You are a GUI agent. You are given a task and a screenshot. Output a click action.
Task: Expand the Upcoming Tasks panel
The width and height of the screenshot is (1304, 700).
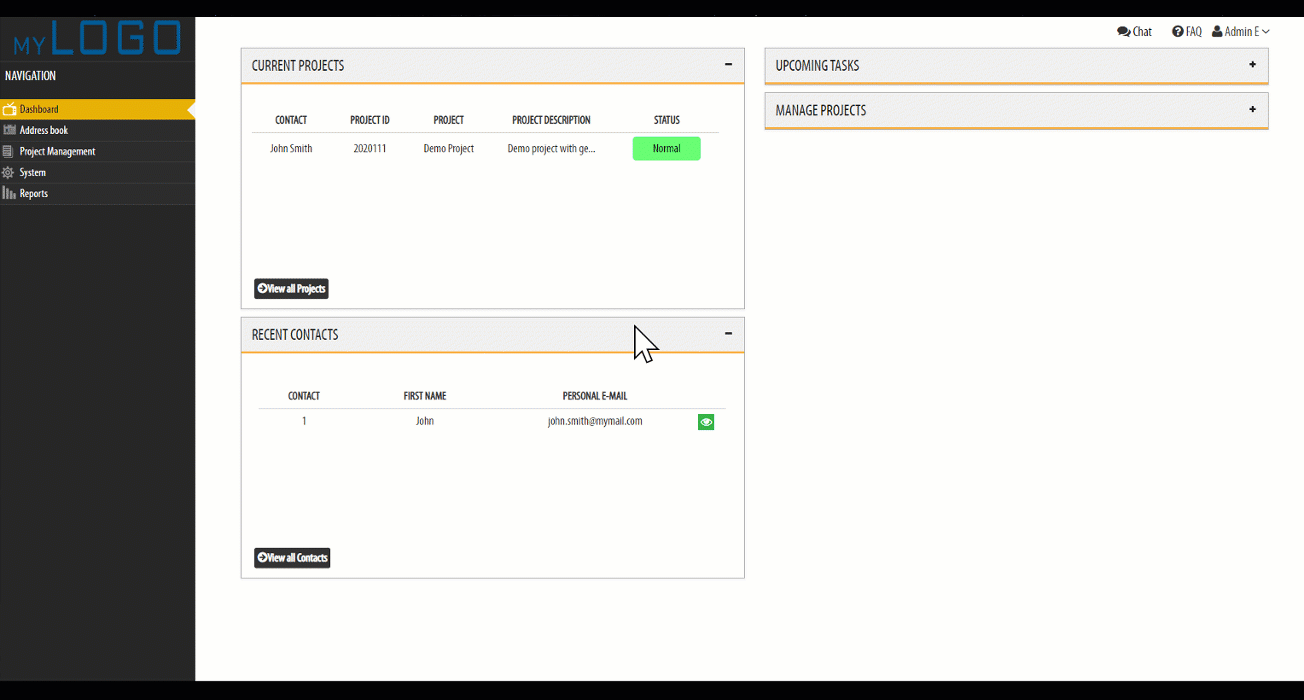pyautogui.click(x=1252, y=65)
